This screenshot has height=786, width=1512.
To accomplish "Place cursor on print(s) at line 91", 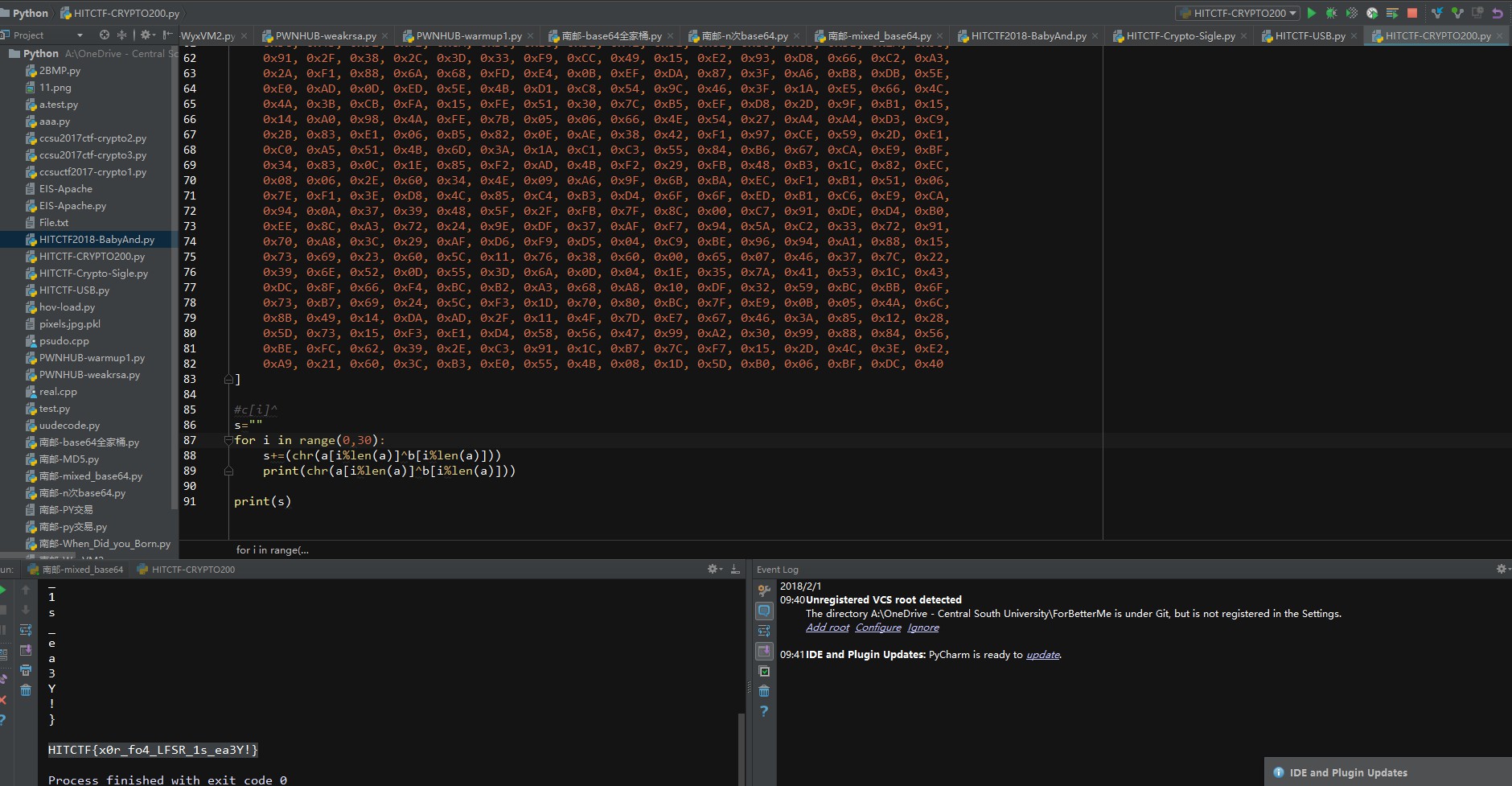I will point(262,501).
